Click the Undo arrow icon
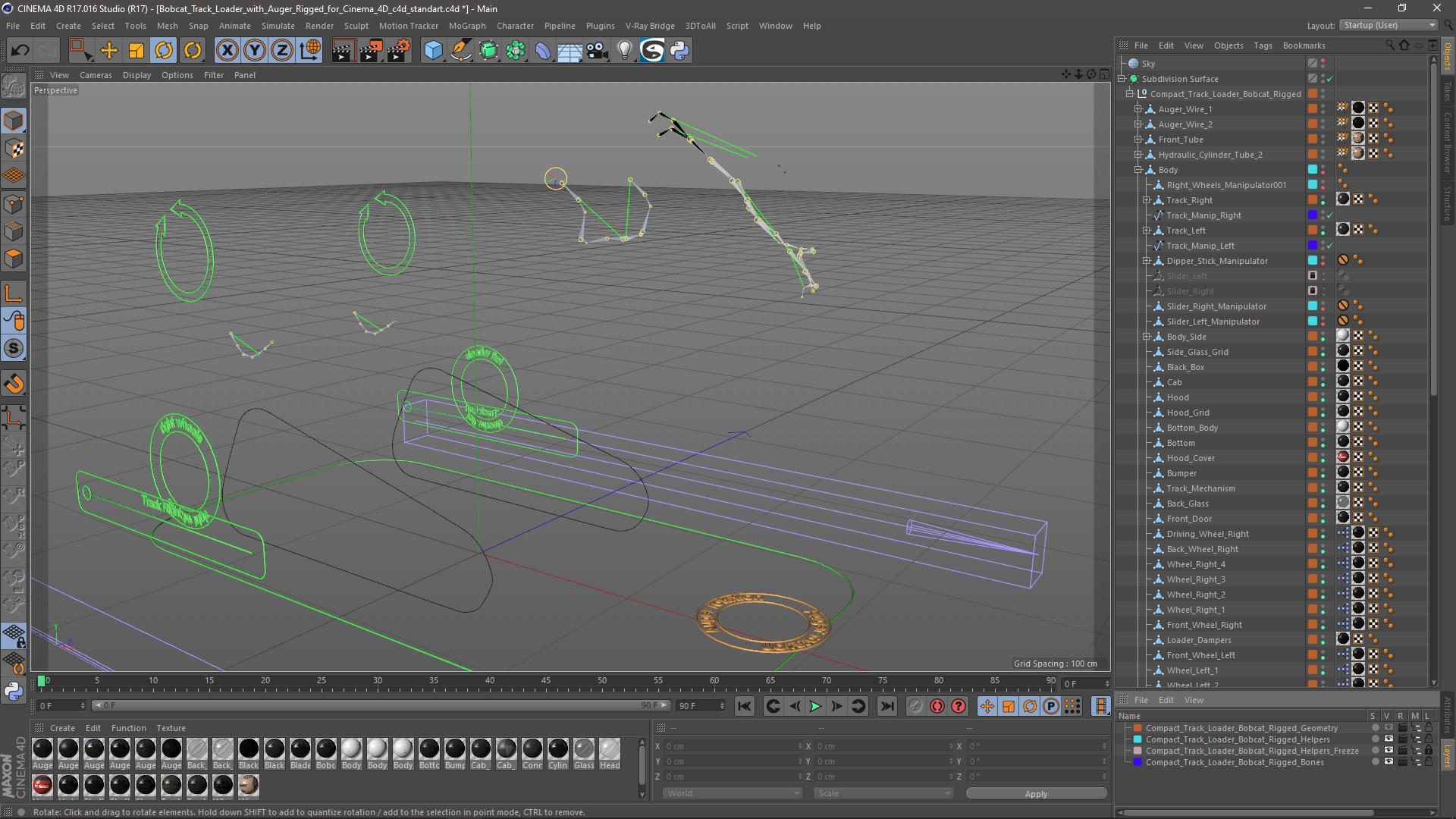 tap(20, 51)
